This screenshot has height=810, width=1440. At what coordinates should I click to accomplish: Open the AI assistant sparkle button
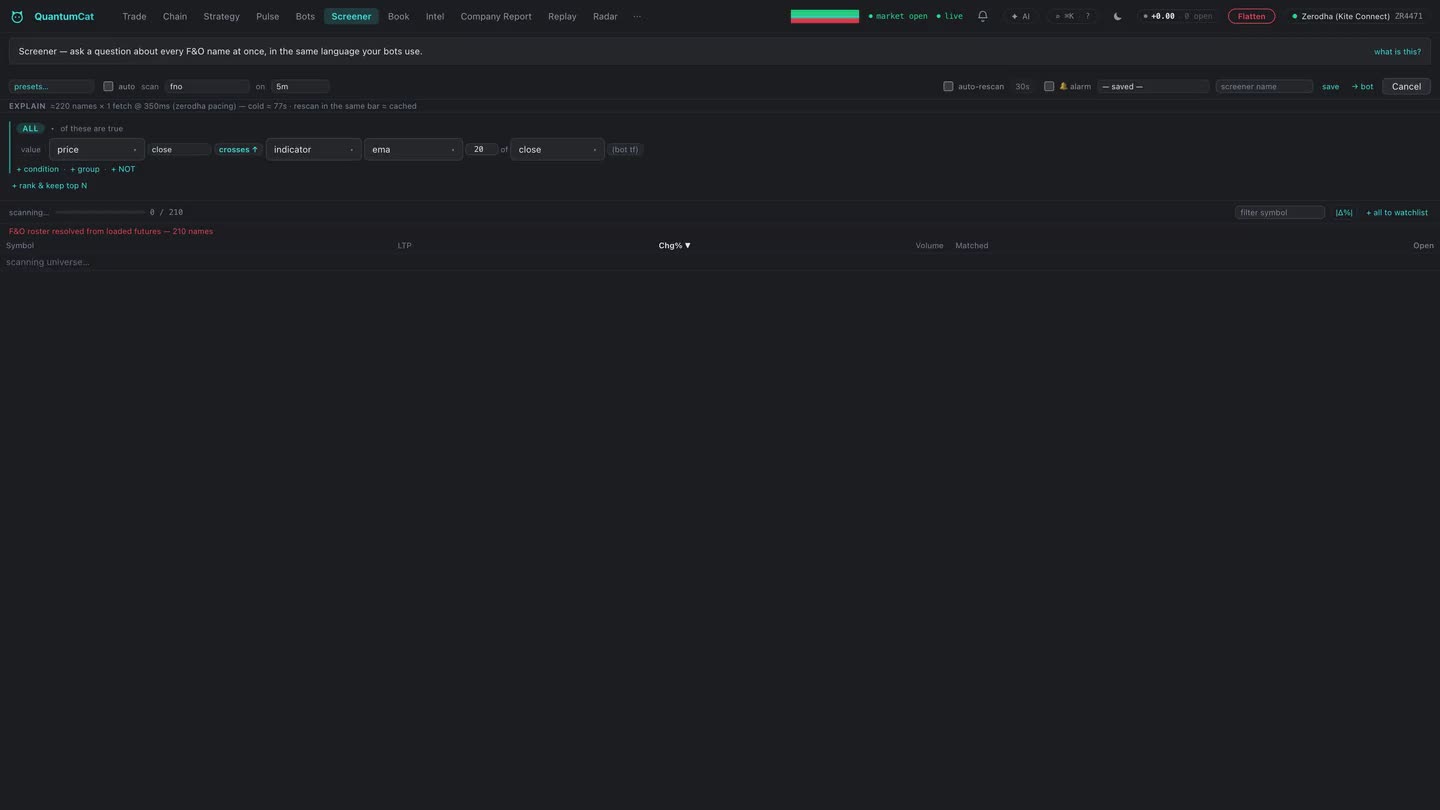[x=1020, y=16]
